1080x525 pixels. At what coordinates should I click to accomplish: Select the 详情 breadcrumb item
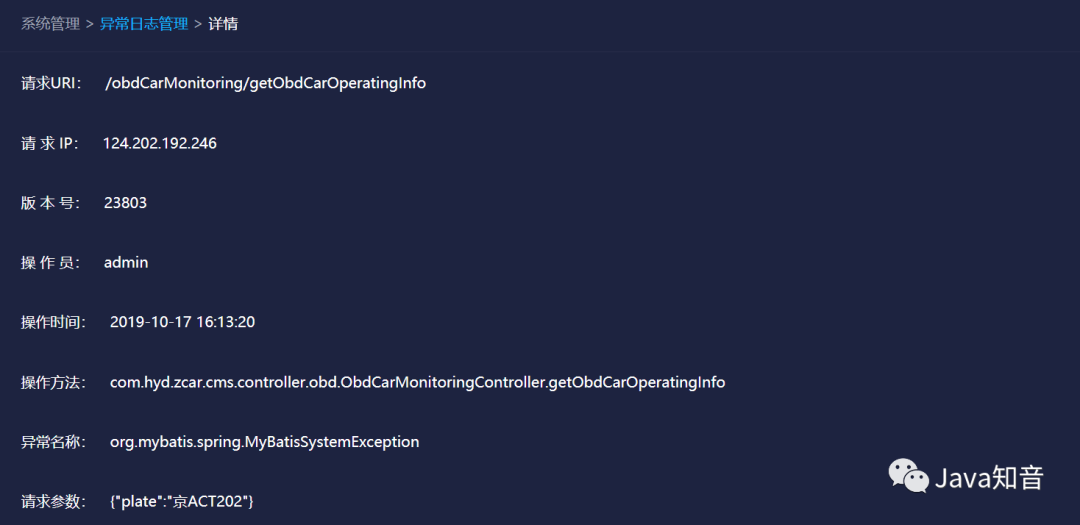[223, 23]
